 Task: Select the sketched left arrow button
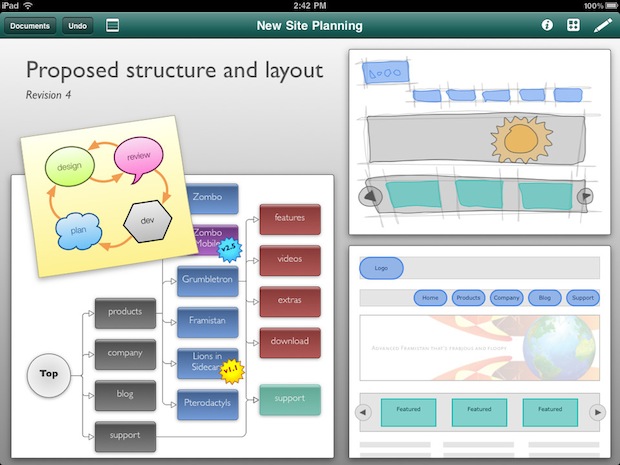point(370,196)
